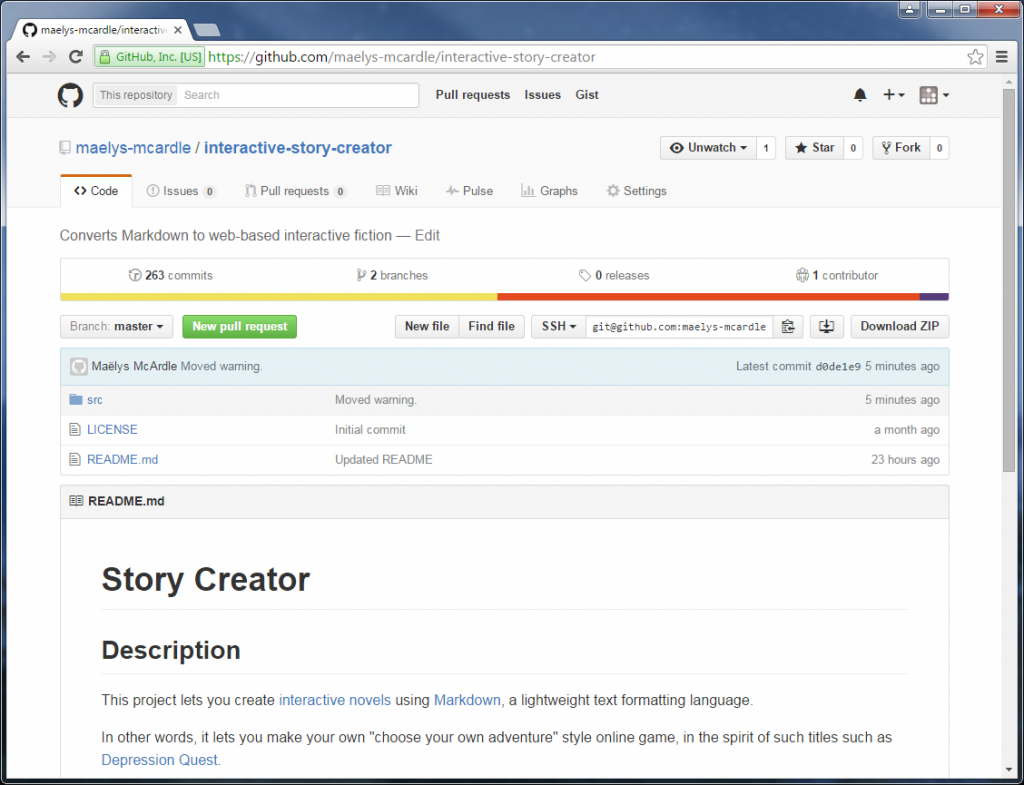The height and width of the screenshot is (785, 1024).
Task: Open the Unwatch dropdown
Action: point(709,148)
